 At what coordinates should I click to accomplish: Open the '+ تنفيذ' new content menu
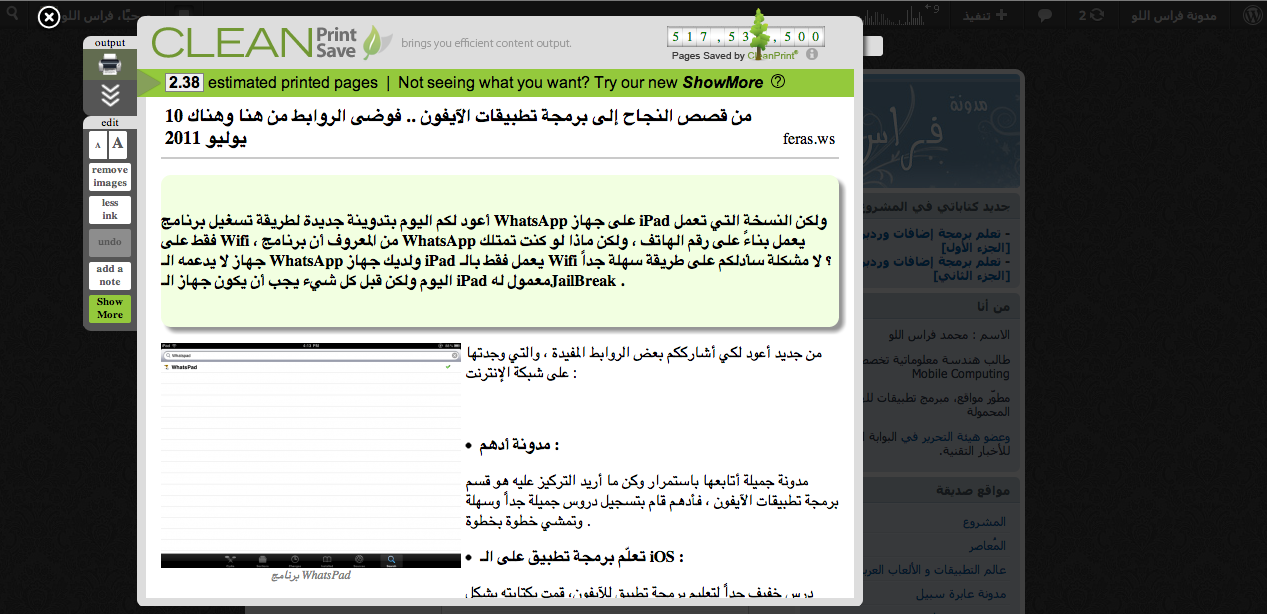(985, 15)
